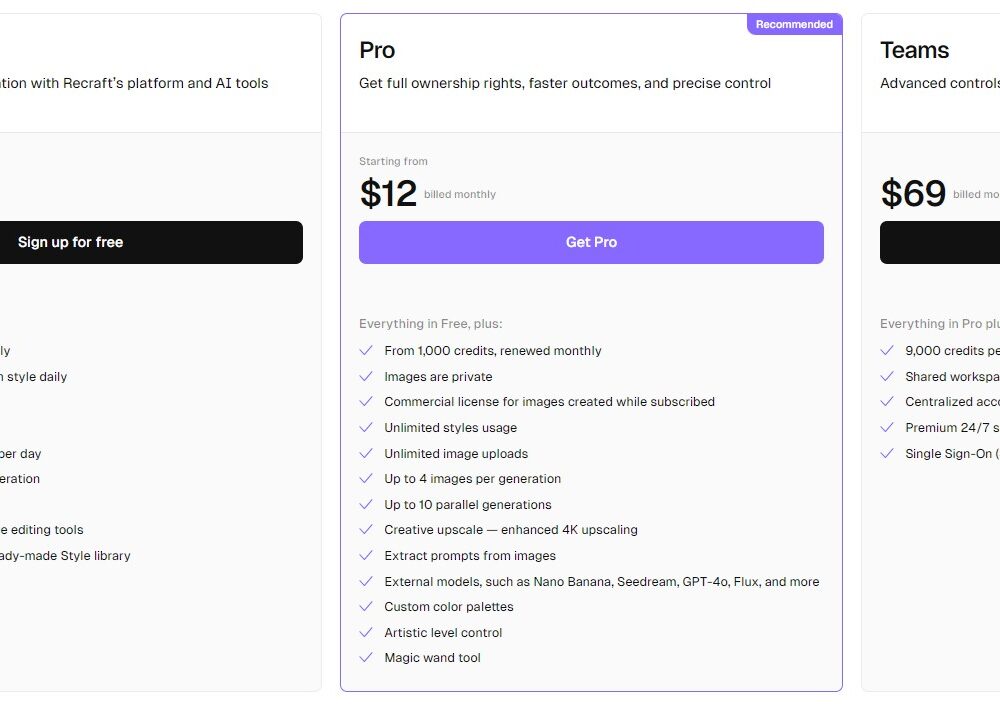Click checkmark beside Extract prompts from images
The width and height of the screenshot is (1000, 704).
point(366,556)
